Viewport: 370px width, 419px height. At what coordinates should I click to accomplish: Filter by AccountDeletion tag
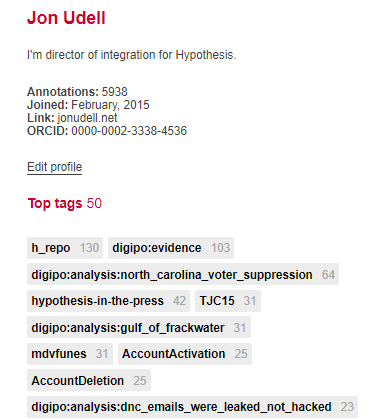[x=89, y=380]
